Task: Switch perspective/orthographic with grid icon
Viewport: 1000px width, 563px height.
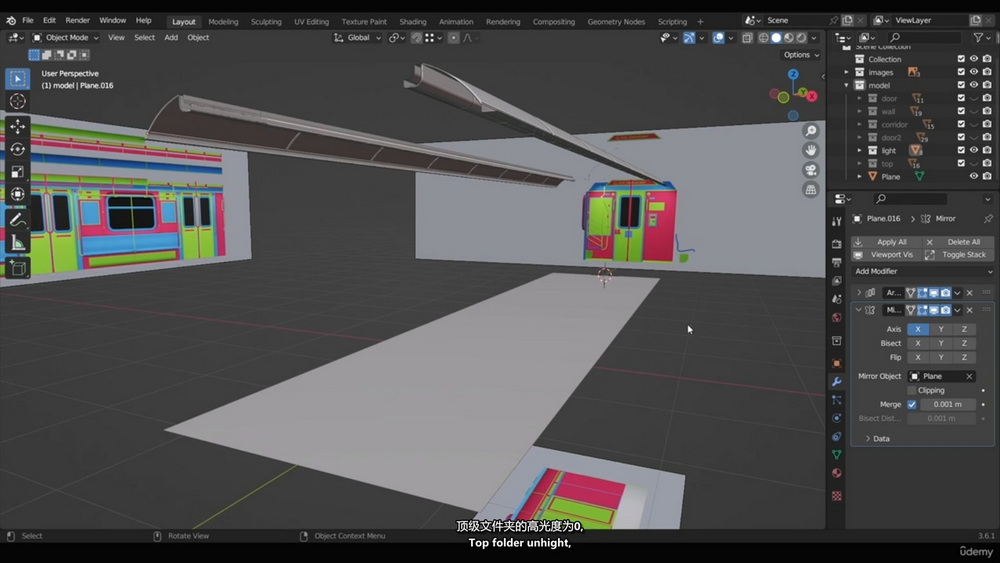Action: [811, 190]
